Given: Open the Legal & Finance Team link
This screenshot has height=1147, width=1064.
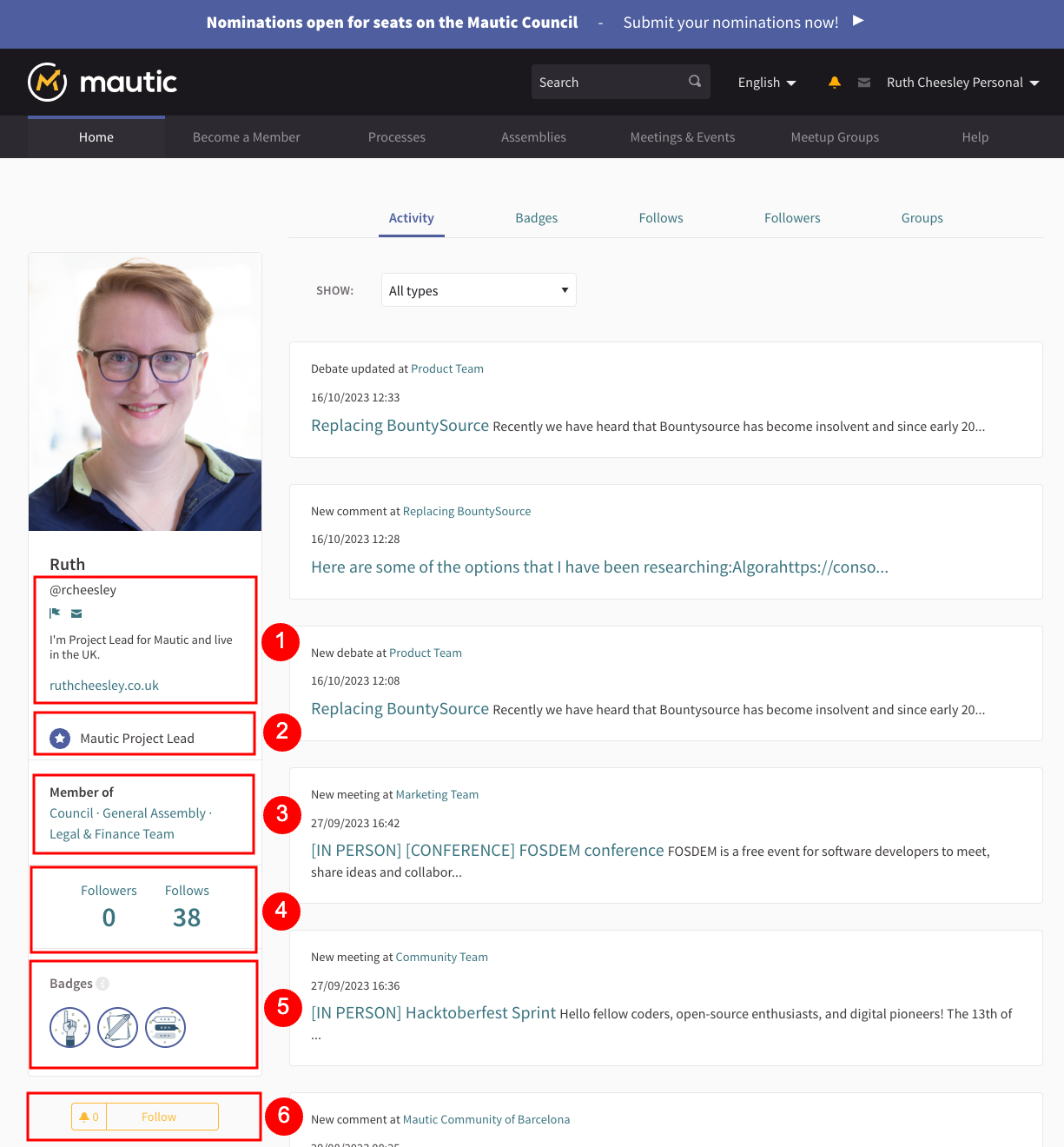Looking at the screenshot, I should point(112,834).
